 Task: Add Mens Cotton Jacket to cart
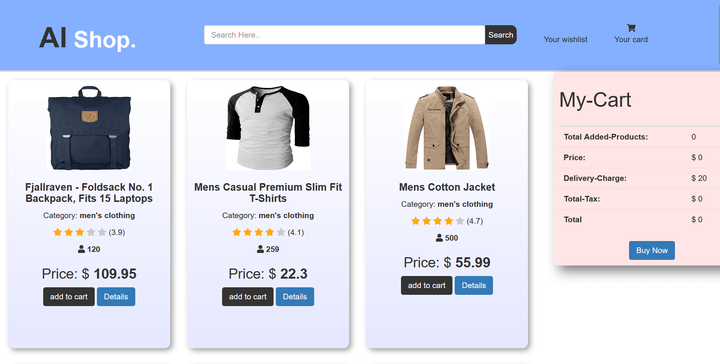coord(427,286)
